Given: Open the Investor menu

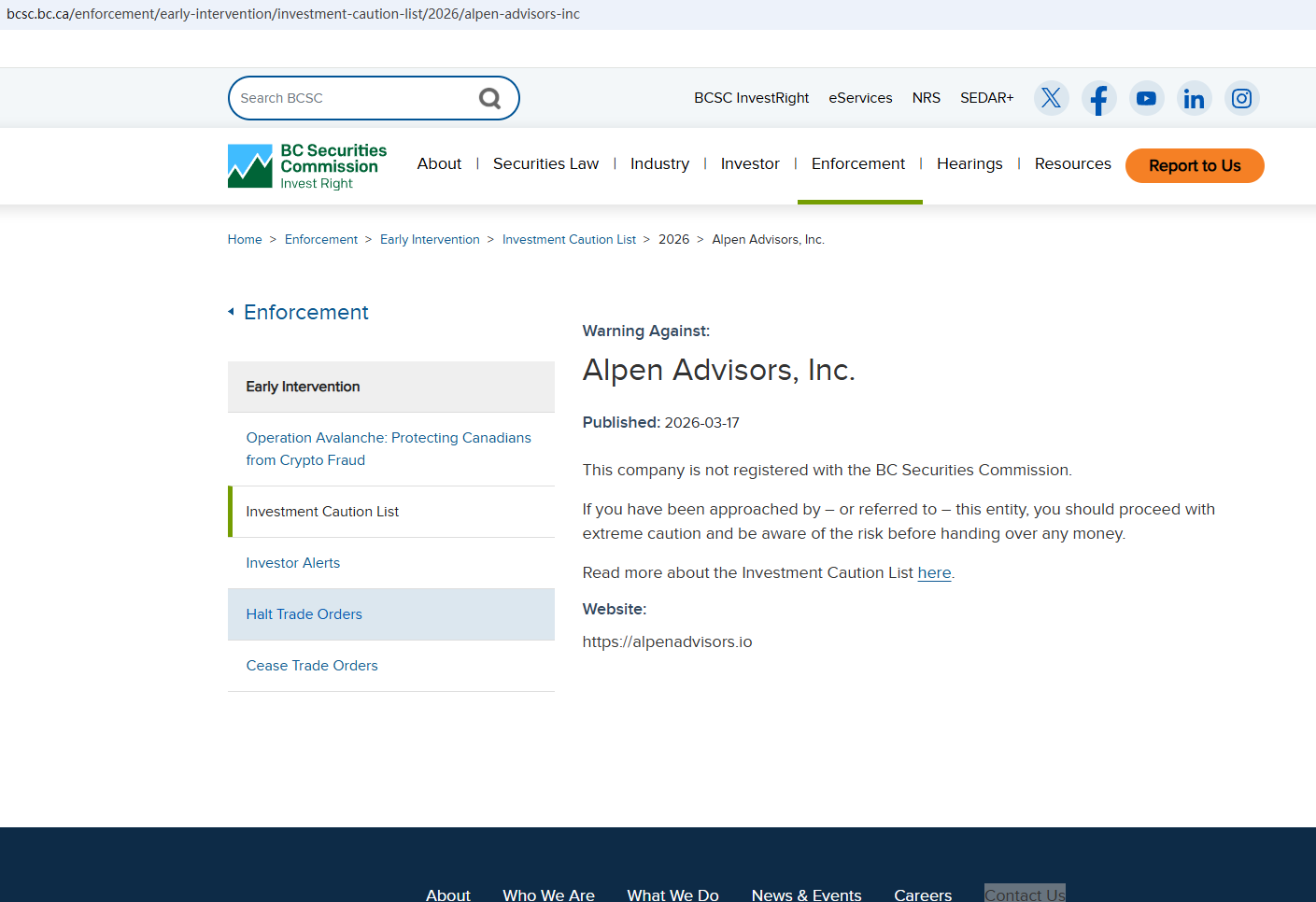Looking at the screenshot, I should (x=750, y=163).
